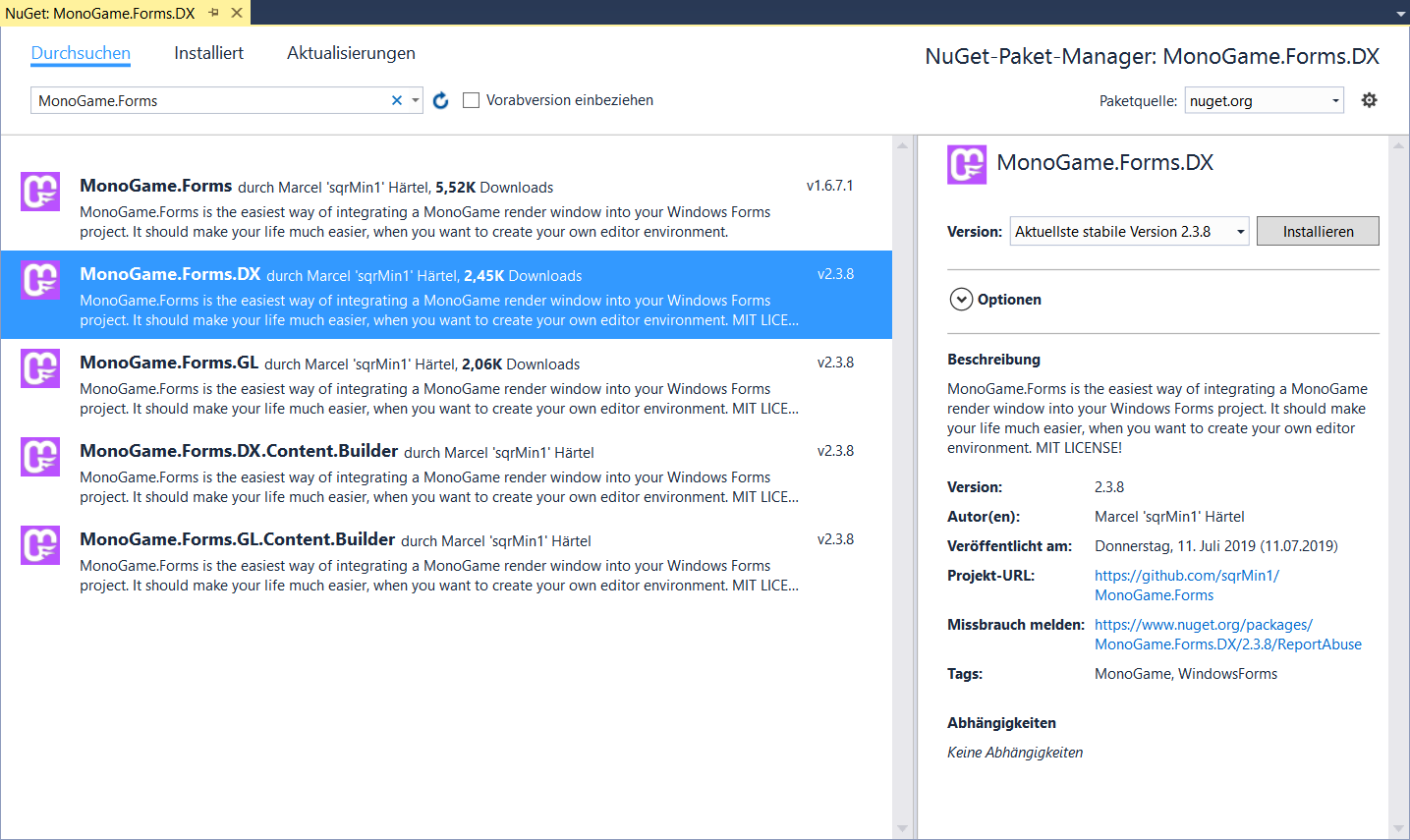
Task: Click the 5,52K Downloads text
Action: [x=494, y=188]
